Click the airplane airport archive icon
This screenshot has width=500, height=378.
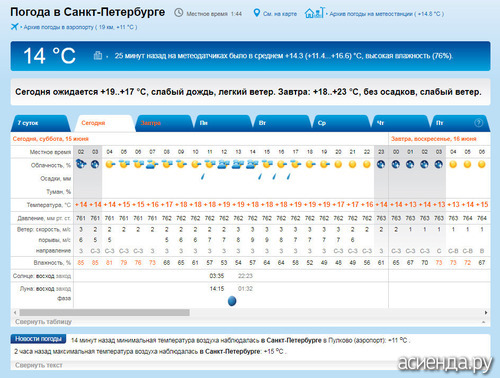click(x=14, y=27)
